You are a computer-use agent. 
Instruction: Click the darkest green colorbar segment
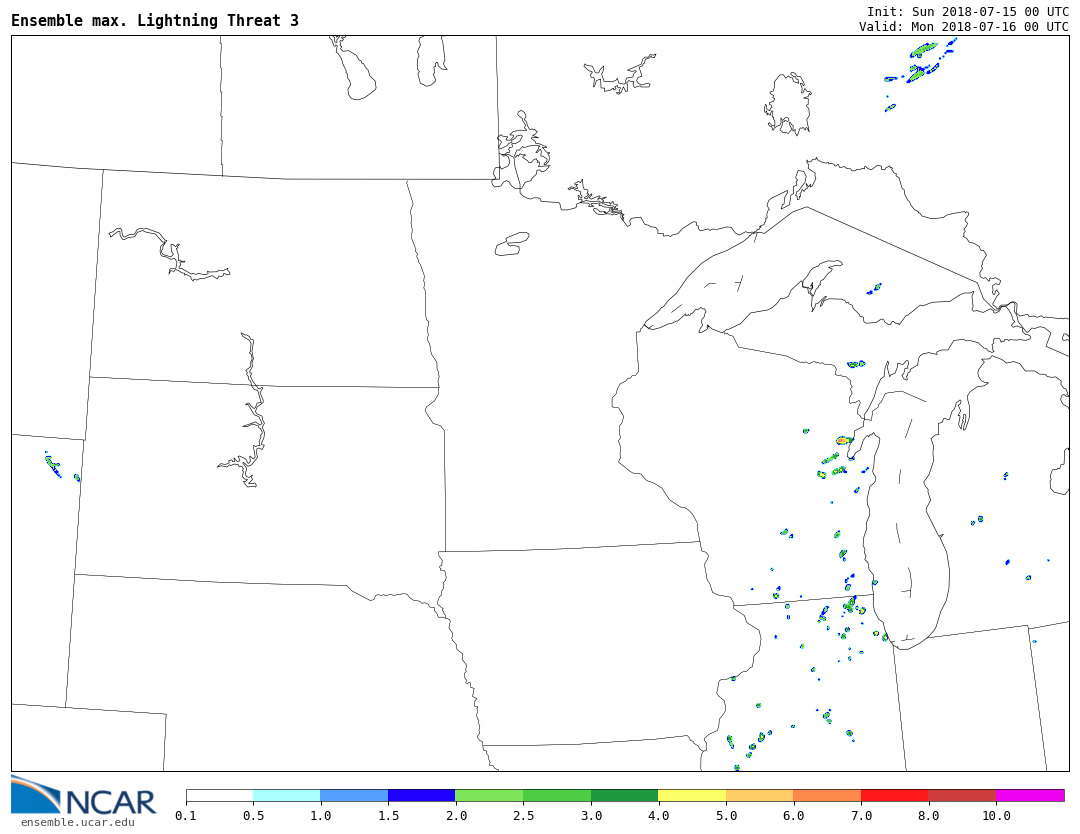point(624,796)
